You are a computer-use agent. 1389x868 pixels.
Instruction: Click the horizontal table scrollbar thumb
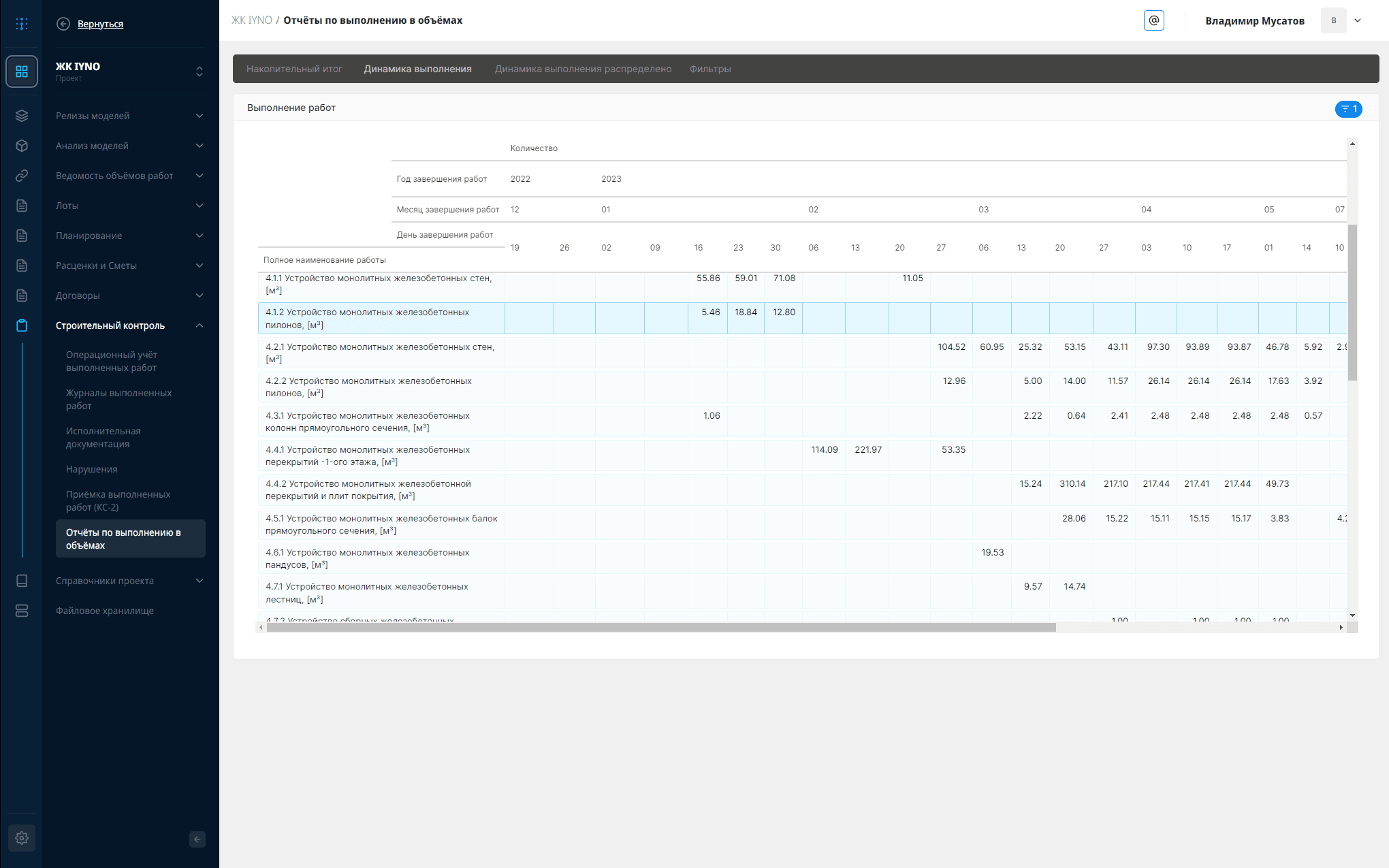coord(661,628)
